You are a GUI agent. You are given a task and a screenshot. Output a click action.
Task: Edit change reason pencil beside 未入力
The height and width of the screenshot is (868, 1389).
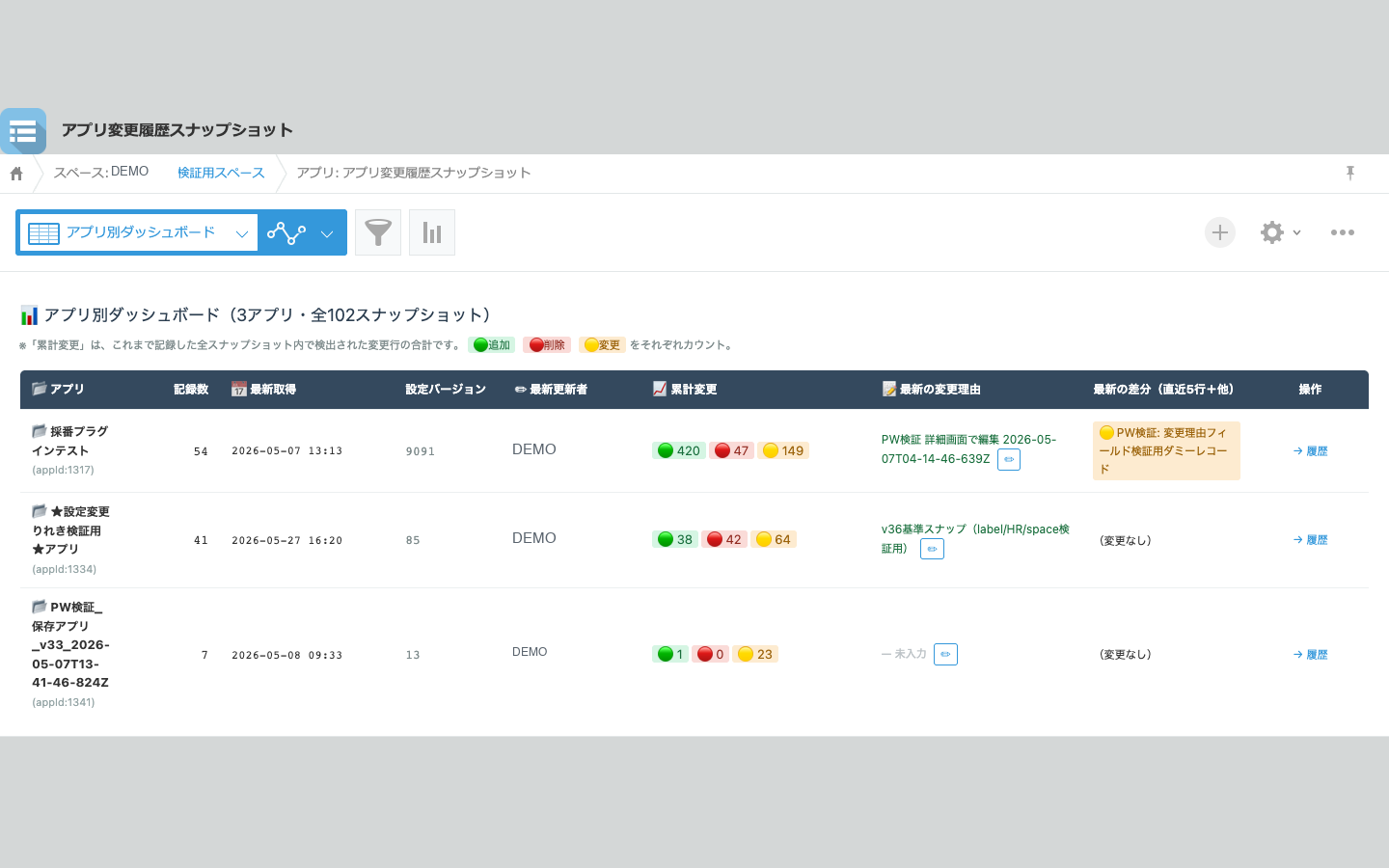pyautogui.click(x=945, y=654)
